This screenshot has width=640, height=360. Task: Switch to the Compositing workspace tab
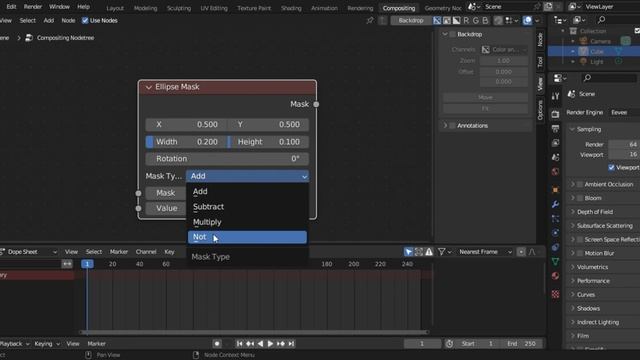399,8
